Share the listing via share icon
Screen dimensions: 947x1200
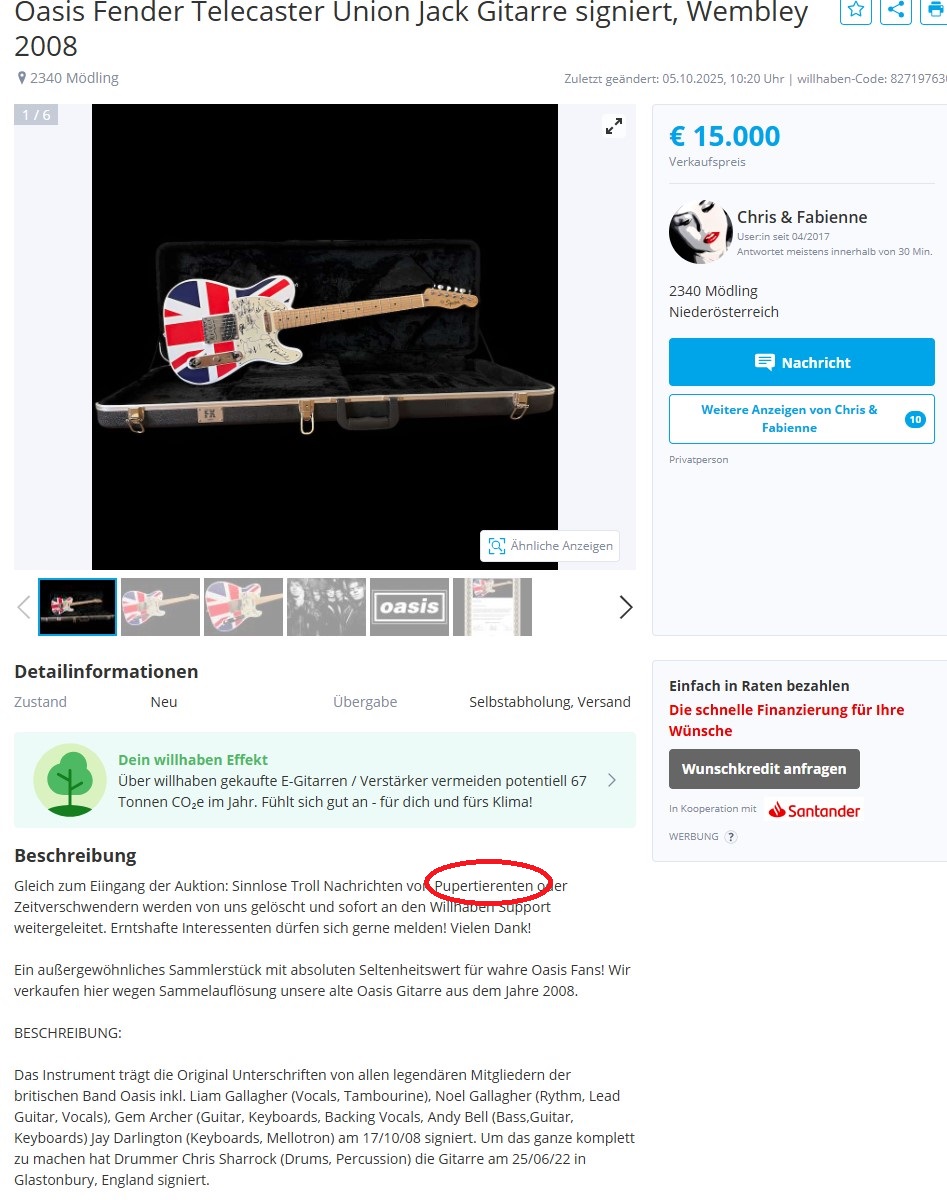[896, 10]
